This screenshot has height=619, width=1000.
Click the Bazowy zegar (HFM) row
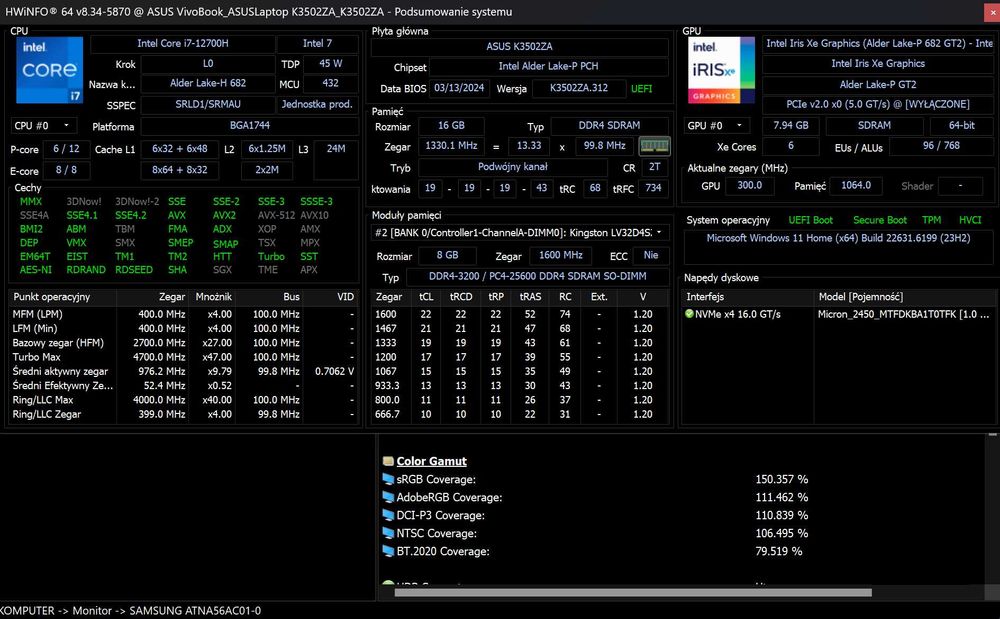tap(183, 343)
